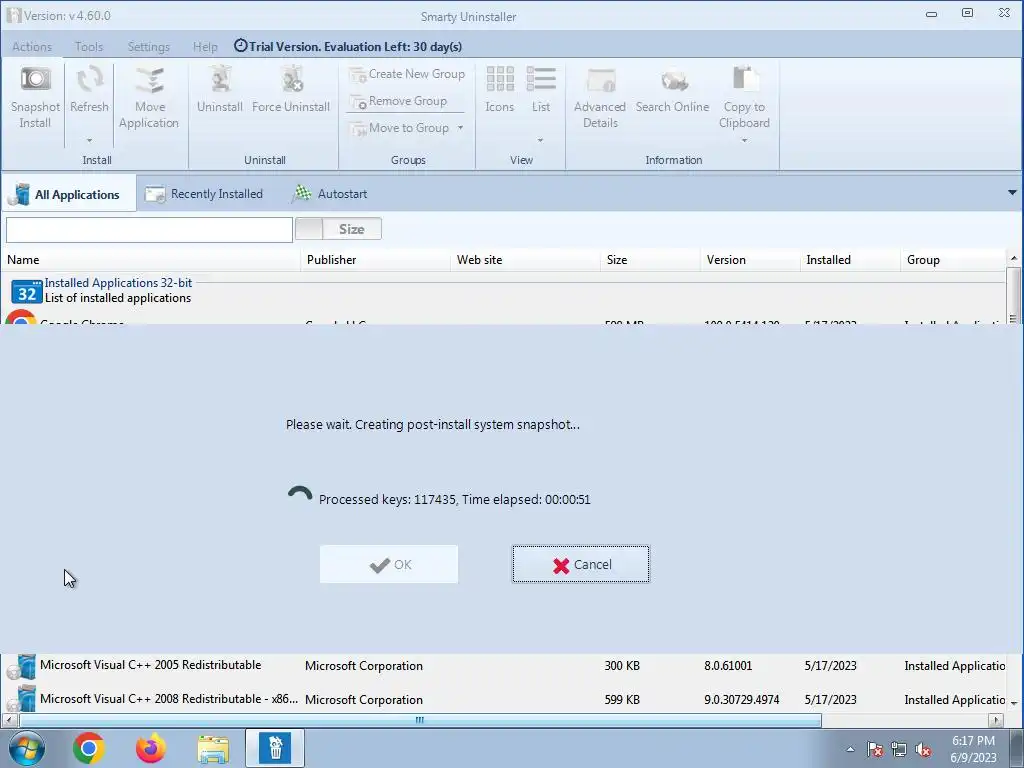This screenshot has height=768, width=1024.
Task: Click the disabled OK button
Action: click(389, 564)
